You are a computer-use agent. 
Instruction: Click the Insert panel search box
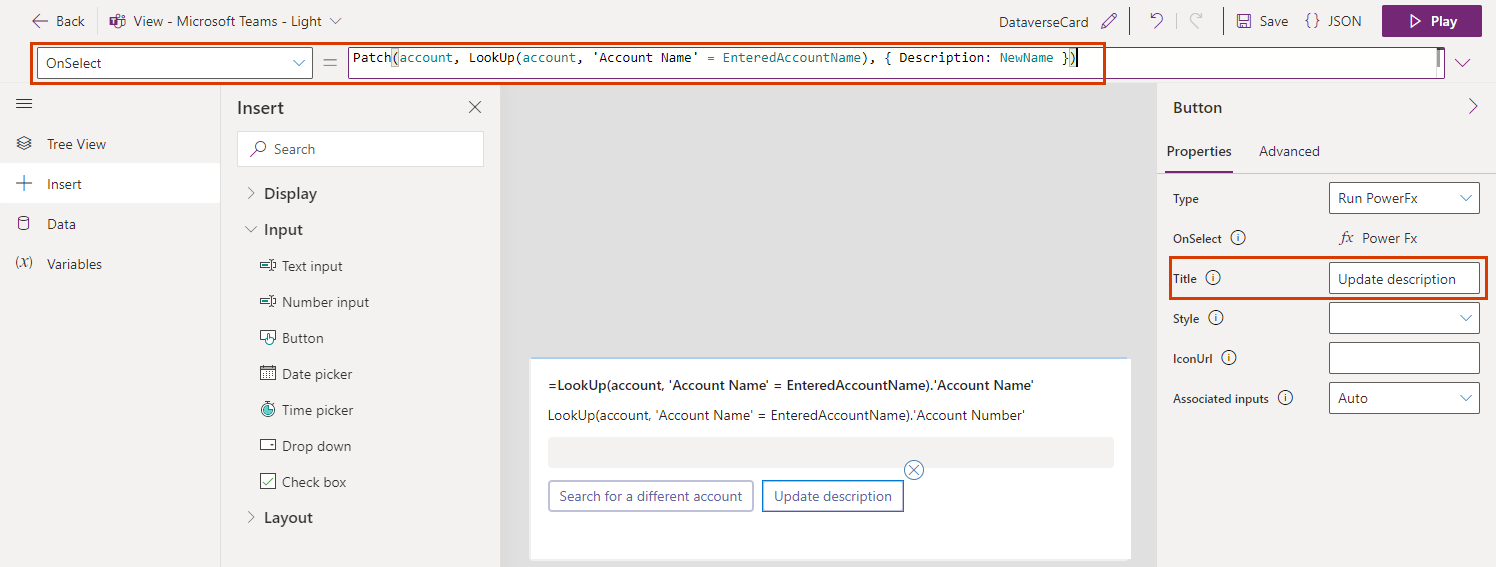[360, 149]
